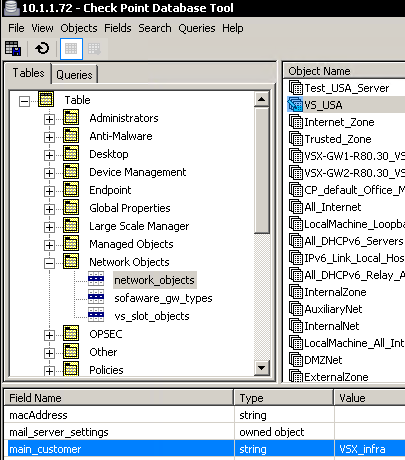Image resolution: width=405 pixels, height=460 pixels.
Task: Expand the Administrators tree node
Action: [49, 119]
